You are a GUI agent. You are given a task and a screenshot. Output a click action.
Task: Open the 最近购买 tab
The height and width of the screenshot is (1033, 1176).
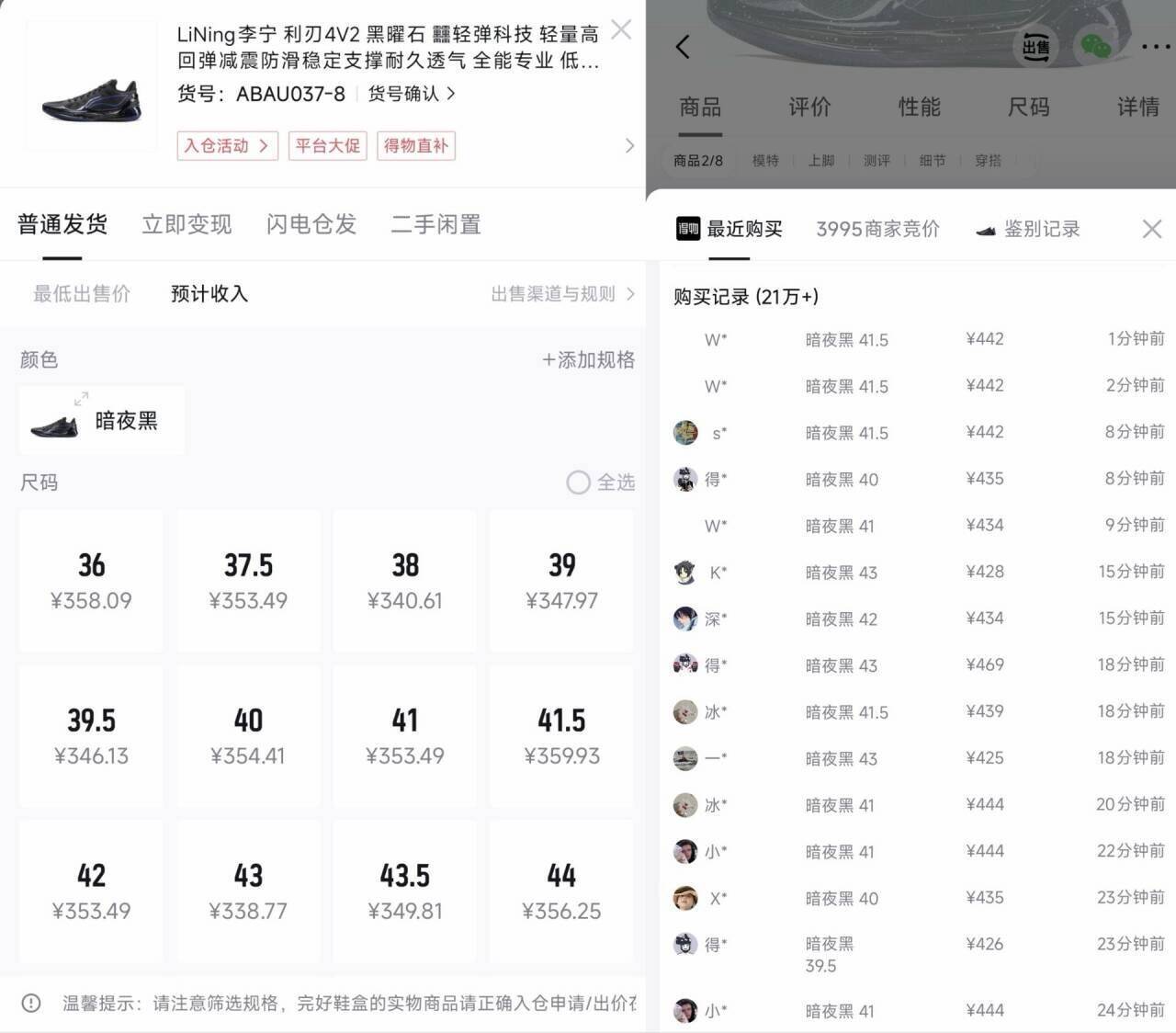pos(729,230)
